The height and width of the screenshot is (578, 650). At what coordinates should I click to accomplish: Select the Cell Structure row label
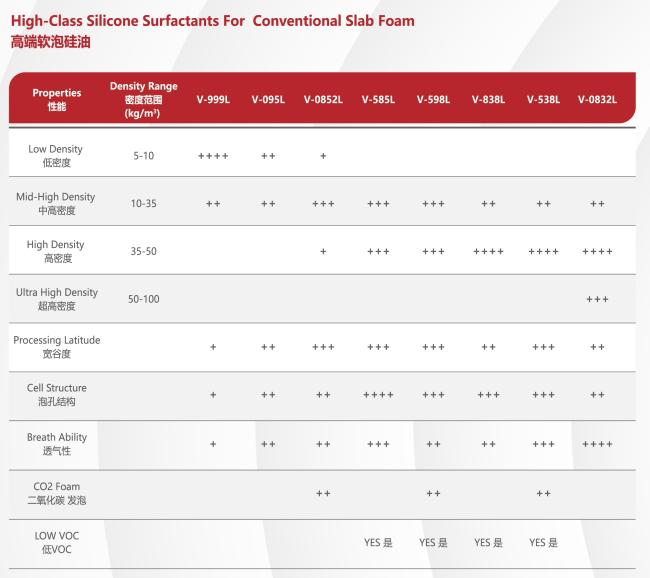(x=57, y=394)
